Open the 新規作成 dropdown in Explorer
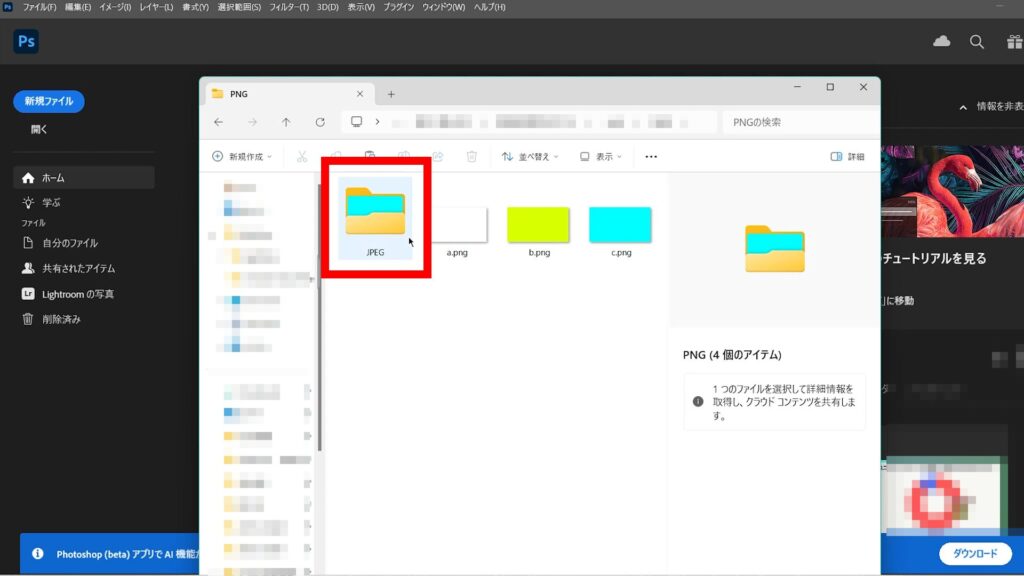This screenshot has width=1024, height=576. pos(242,157)
